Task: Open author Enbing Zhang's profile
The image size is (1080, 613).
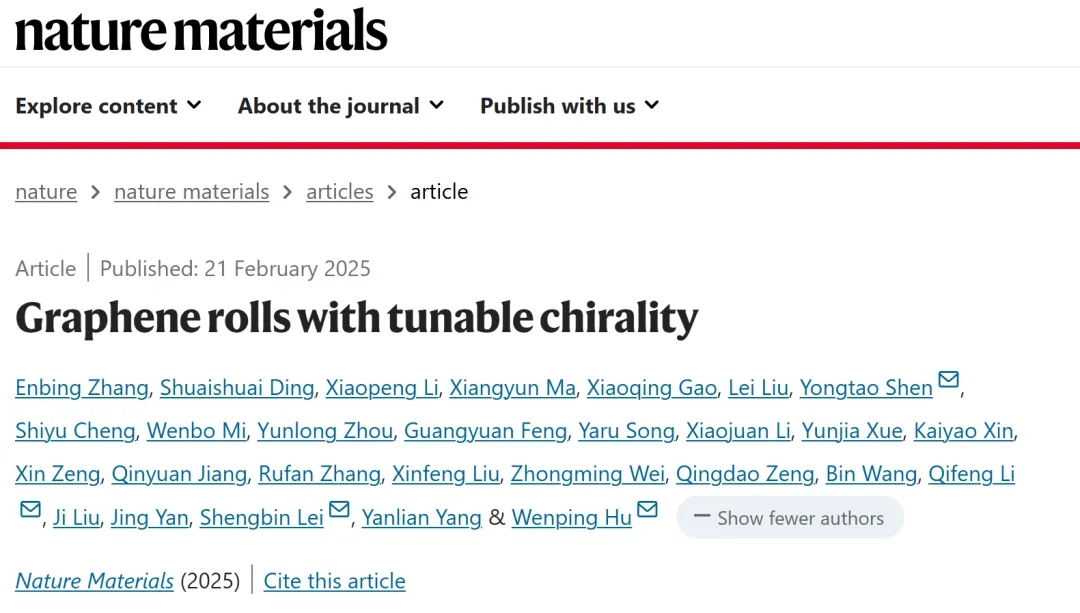Action: click(x=82, y=388)
